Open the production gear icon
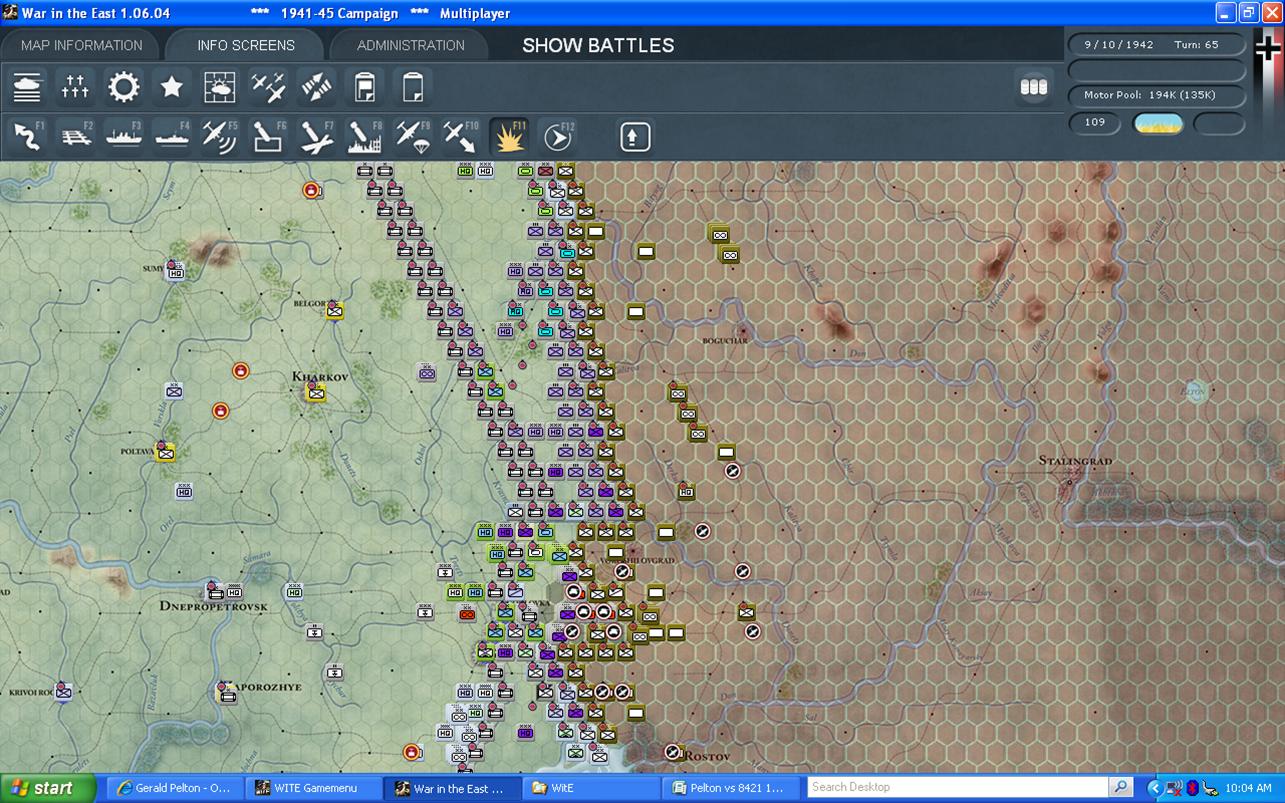The width and height of the screenshot is (1285, 803). point(123,87)
